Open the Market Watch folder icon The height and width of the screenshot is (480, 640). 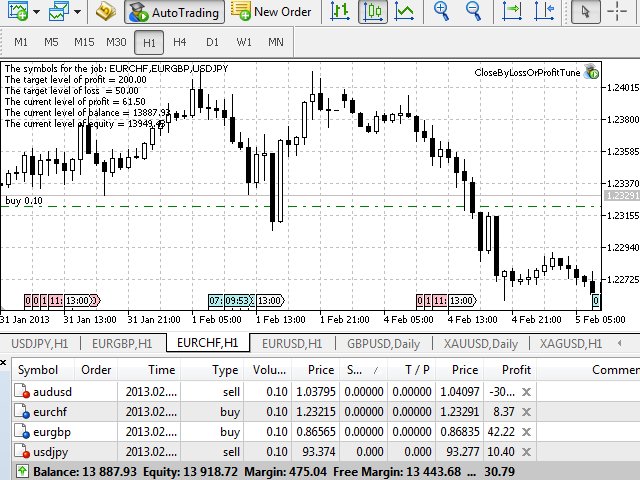coord(106,12)
